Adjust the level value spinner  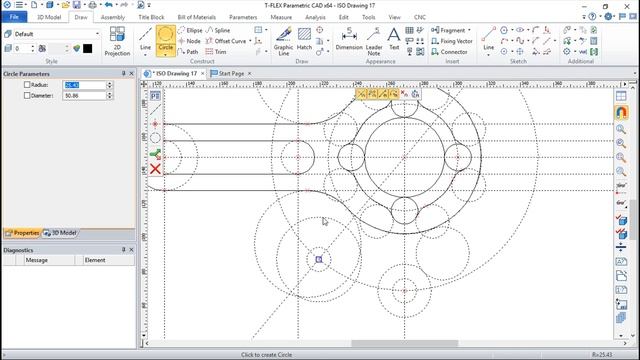point(33,49)
